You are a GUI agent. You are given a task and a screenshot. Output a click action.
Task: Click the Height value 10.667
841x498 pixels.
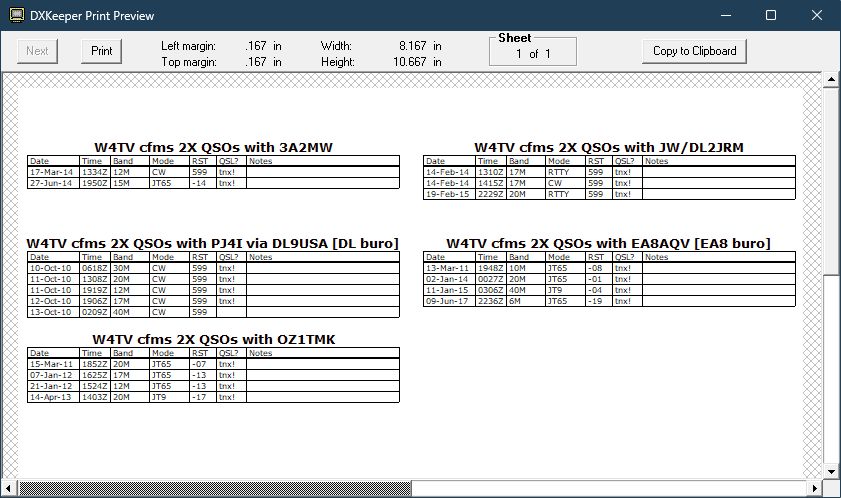[410, 62]
